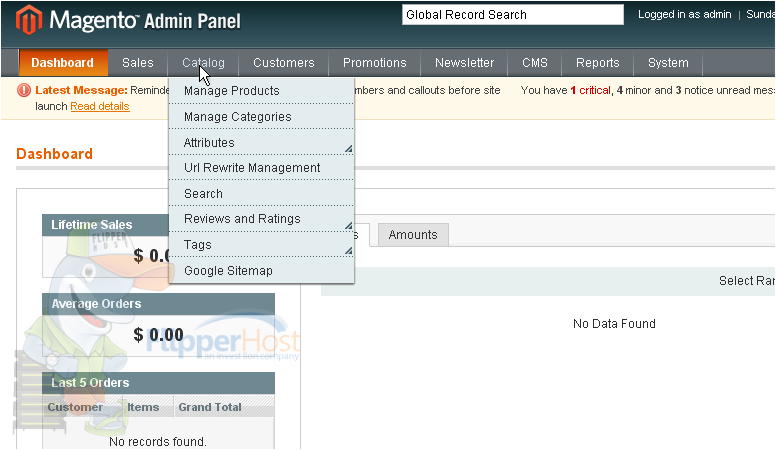Switch to the Amounts tab

413,235
